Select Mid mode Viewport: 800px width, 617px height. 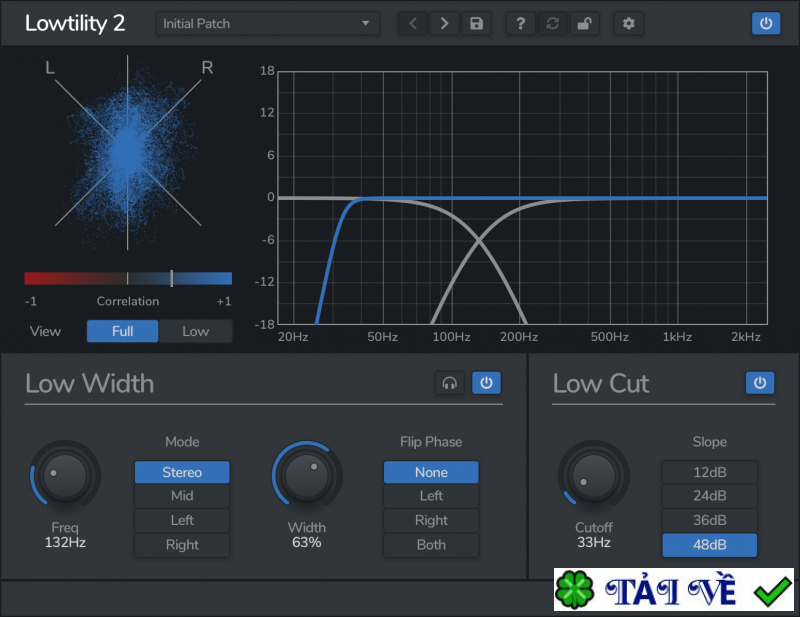pyautogui.click(x=182, y=496)
